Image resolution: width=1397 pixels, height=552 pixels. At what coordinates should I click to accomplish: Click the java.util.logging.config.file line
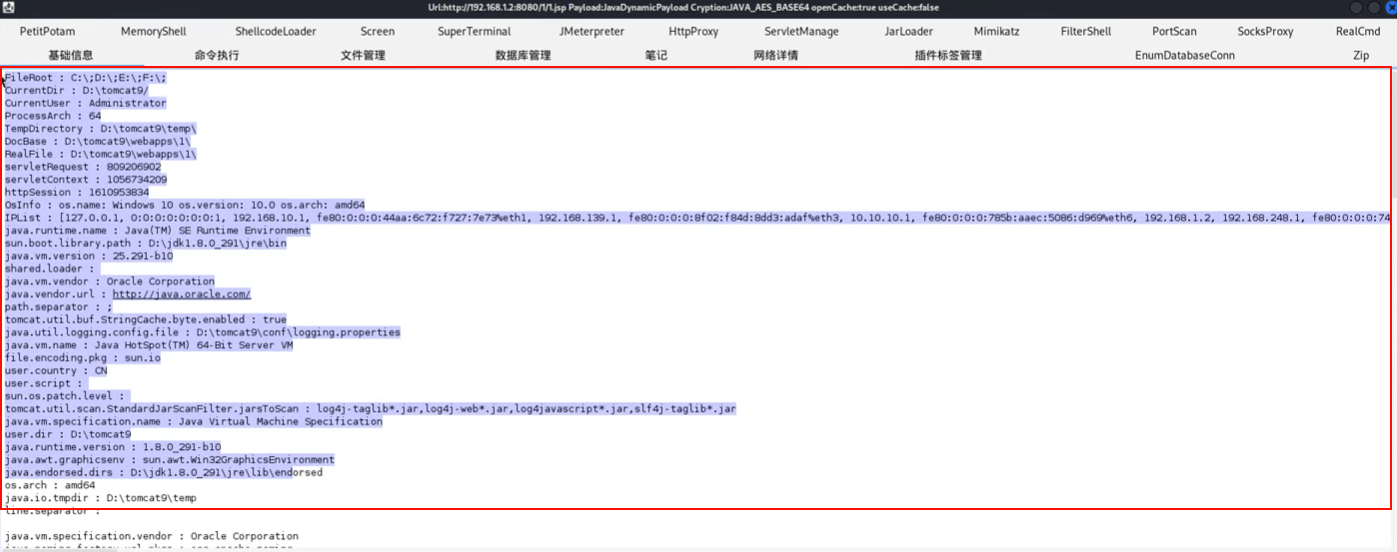(x=202, y=332)
